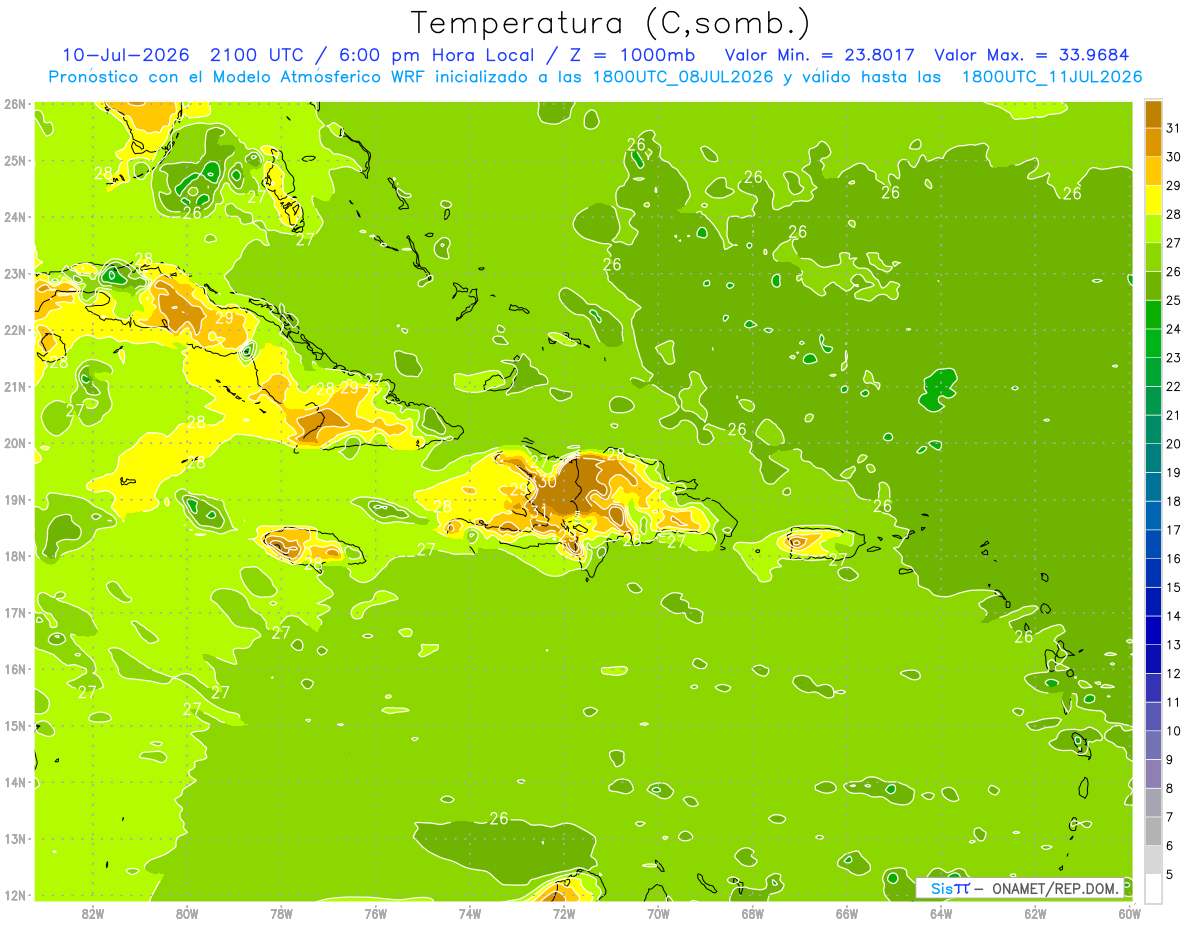Click the "60W" longitude axis label
The width and height of the screenshot is (1200, 927).
tap(1129, 913)
